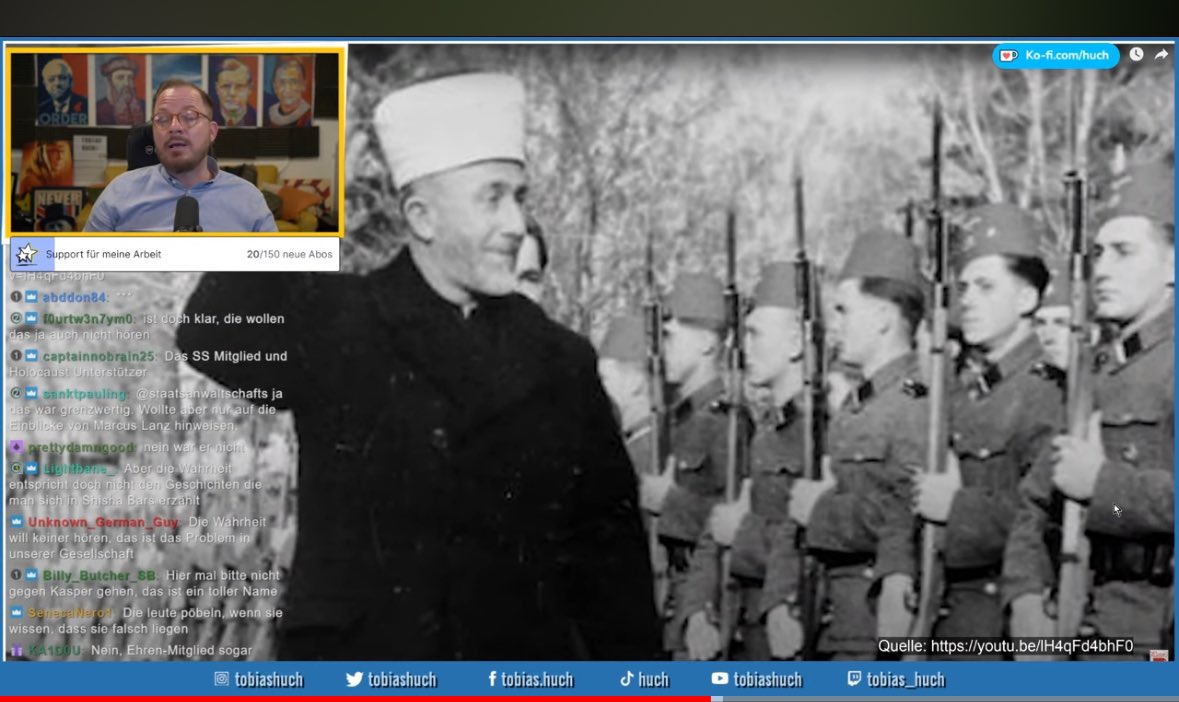Click chat username sanktpauling
The image size is (1179, 702).
click(x=85, y=394)
